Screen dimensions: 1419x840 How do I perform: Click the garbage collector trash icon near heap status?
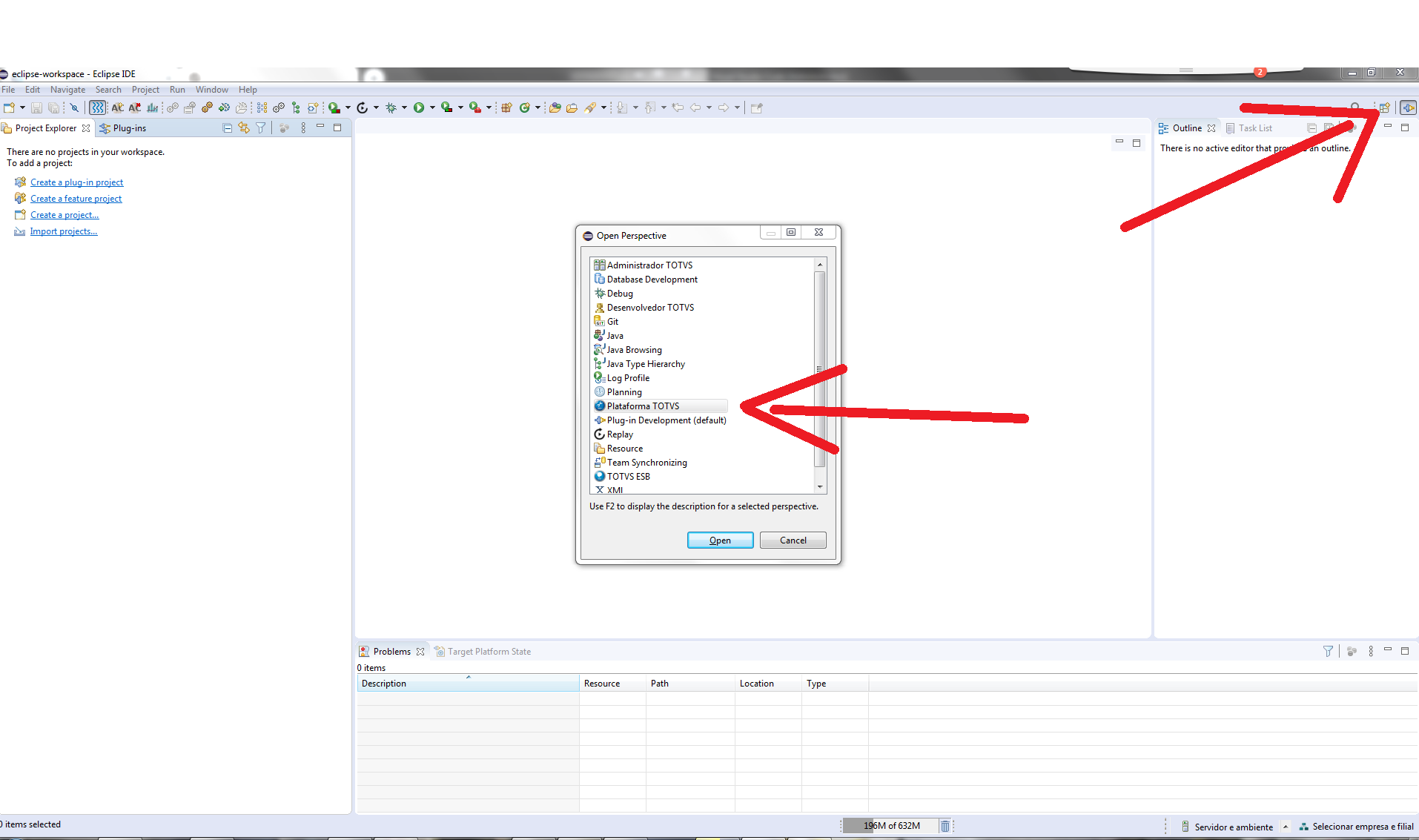coord(945,825)
